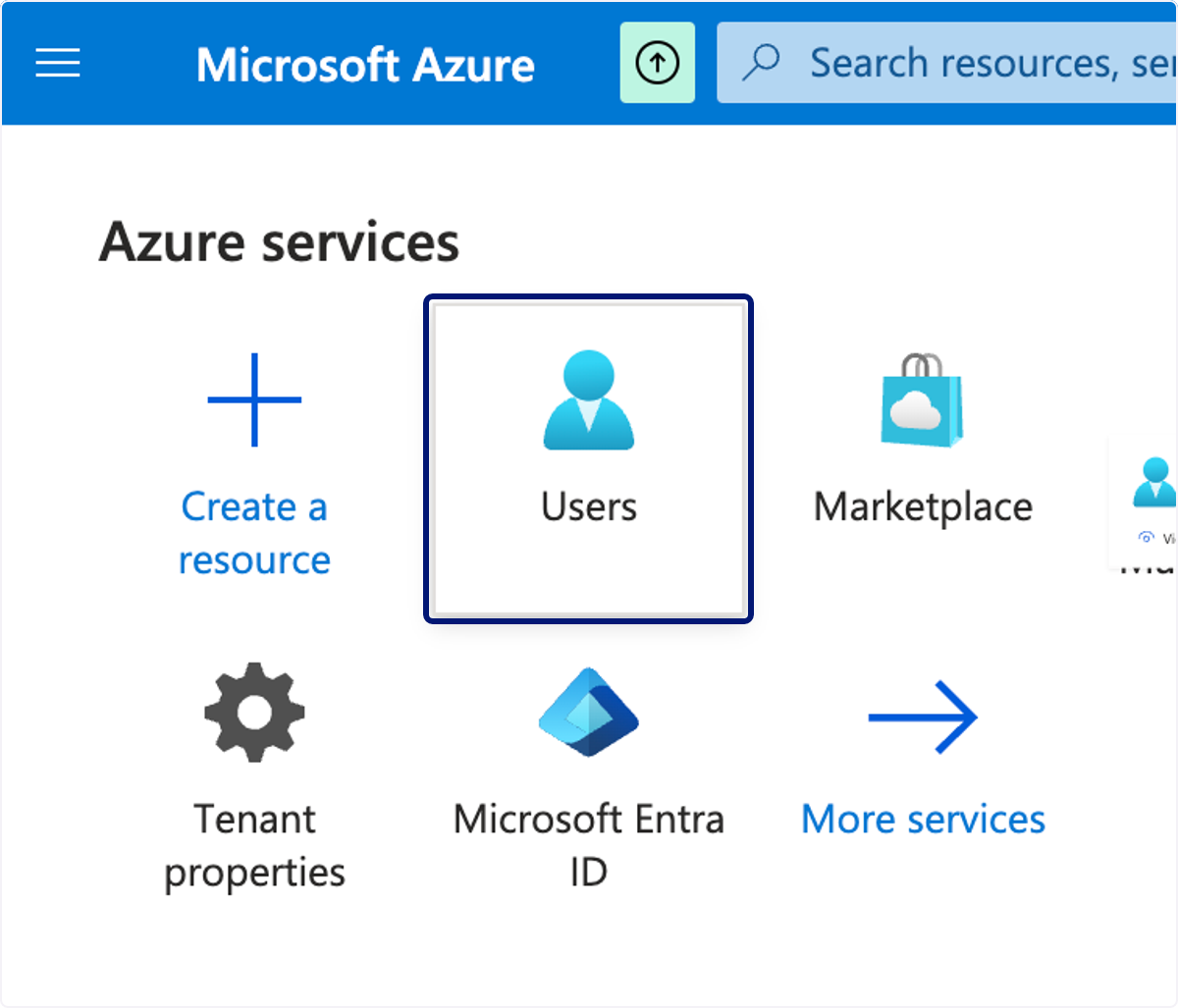This screenshot has height=1008, width=1178.
Task: Focus the Search resources input field
Action: point(948,64)
